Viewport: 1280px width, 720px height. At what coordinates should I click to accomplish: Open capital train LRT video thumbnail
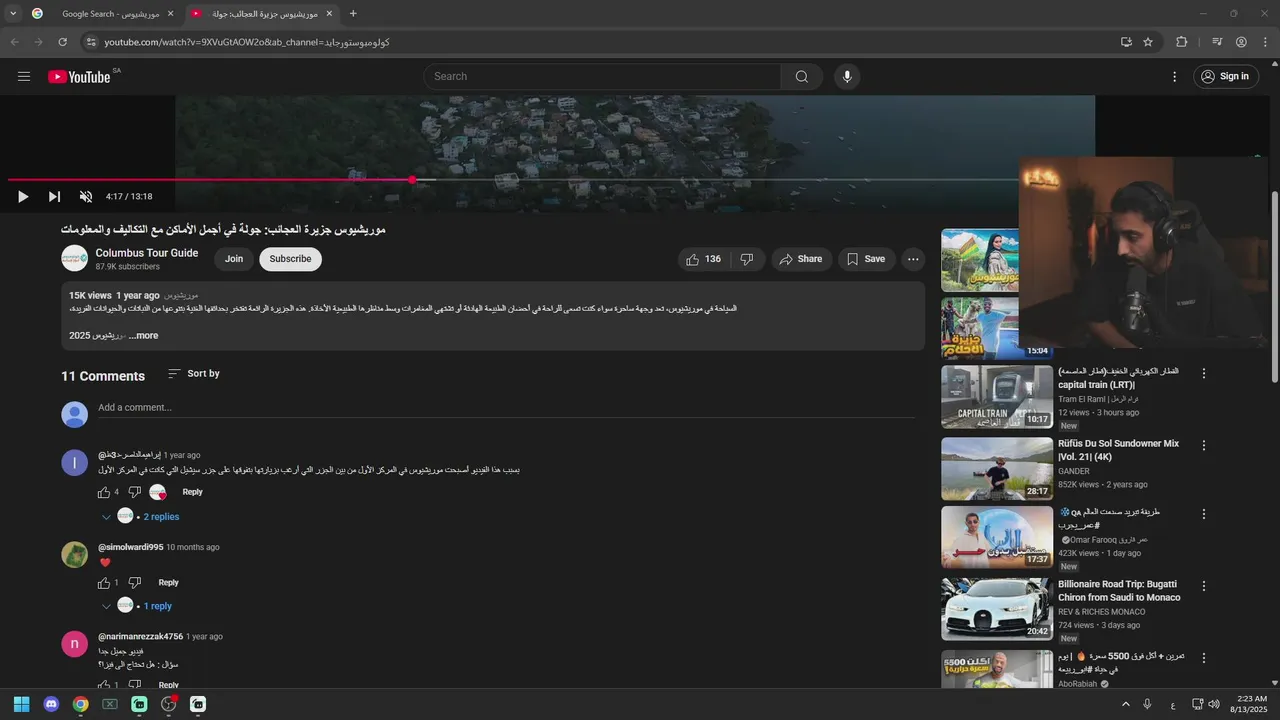coord(997,397)
